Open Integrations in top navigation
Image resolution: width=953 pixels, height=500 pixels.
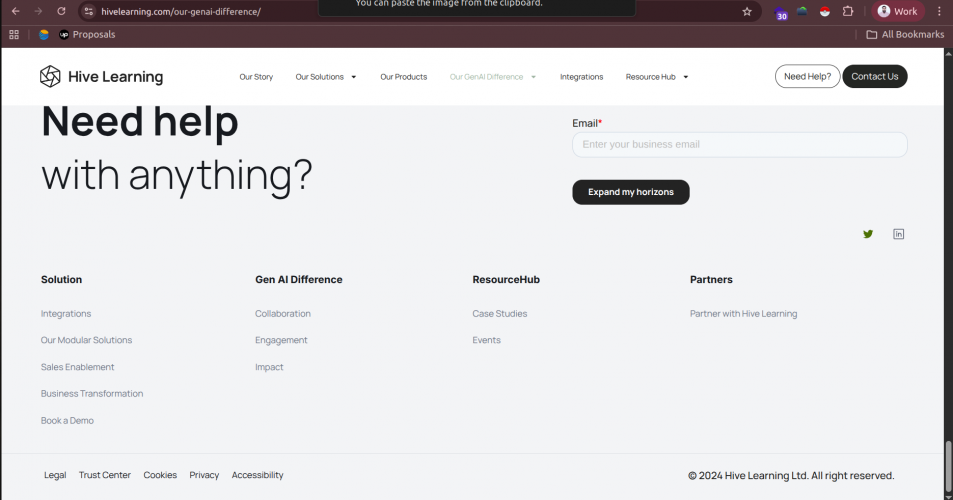pos(581,77)
